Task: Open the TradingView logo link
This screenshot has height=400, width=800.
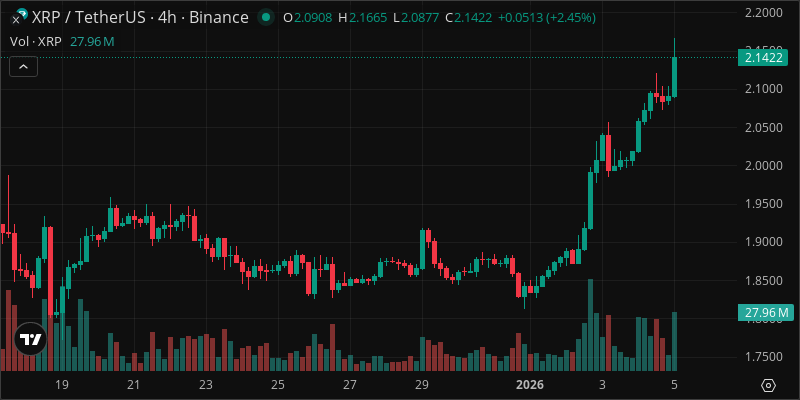Action: 30,339
